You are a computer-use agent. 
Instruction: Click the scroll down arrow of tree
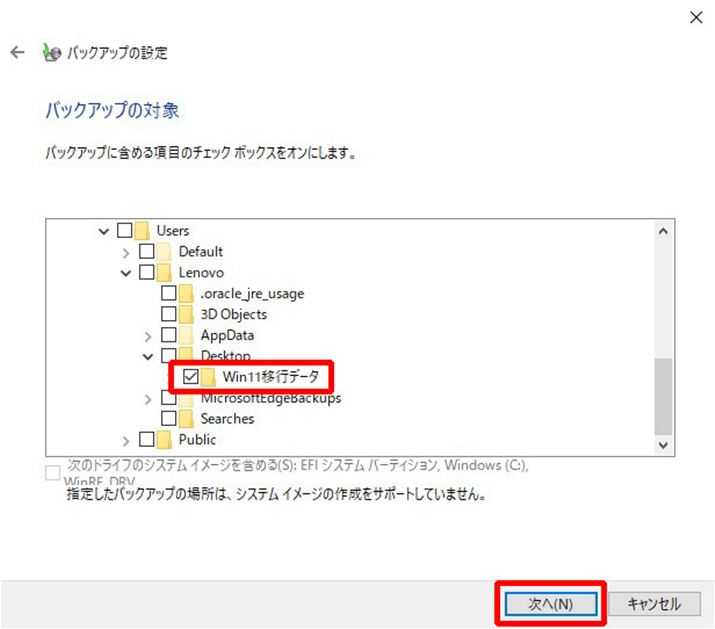coord(663,445)
